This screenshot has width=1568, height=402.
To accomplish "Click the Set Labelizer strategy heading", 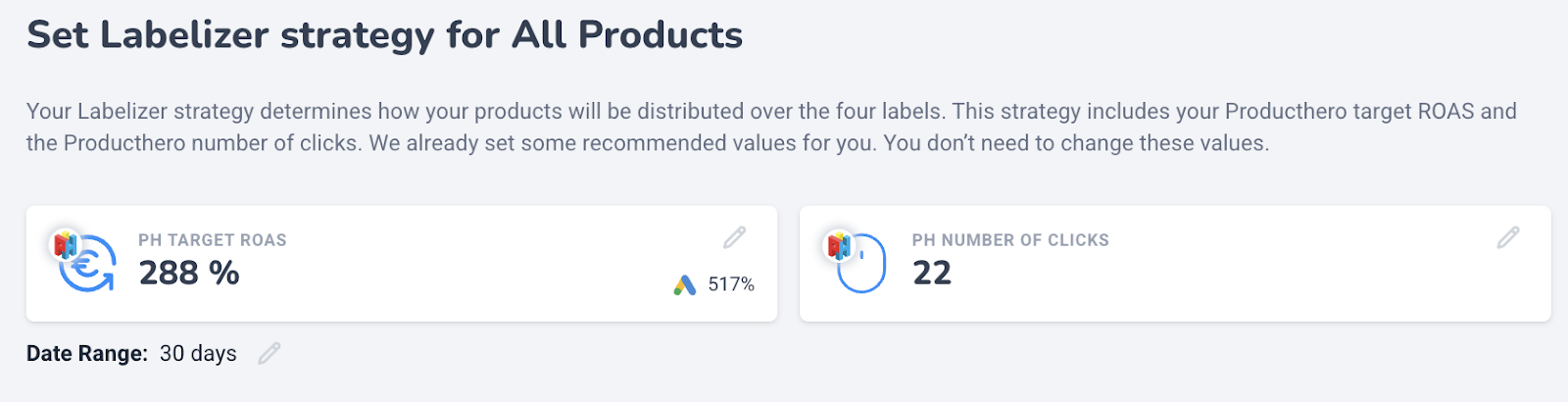I will point(384,35).
